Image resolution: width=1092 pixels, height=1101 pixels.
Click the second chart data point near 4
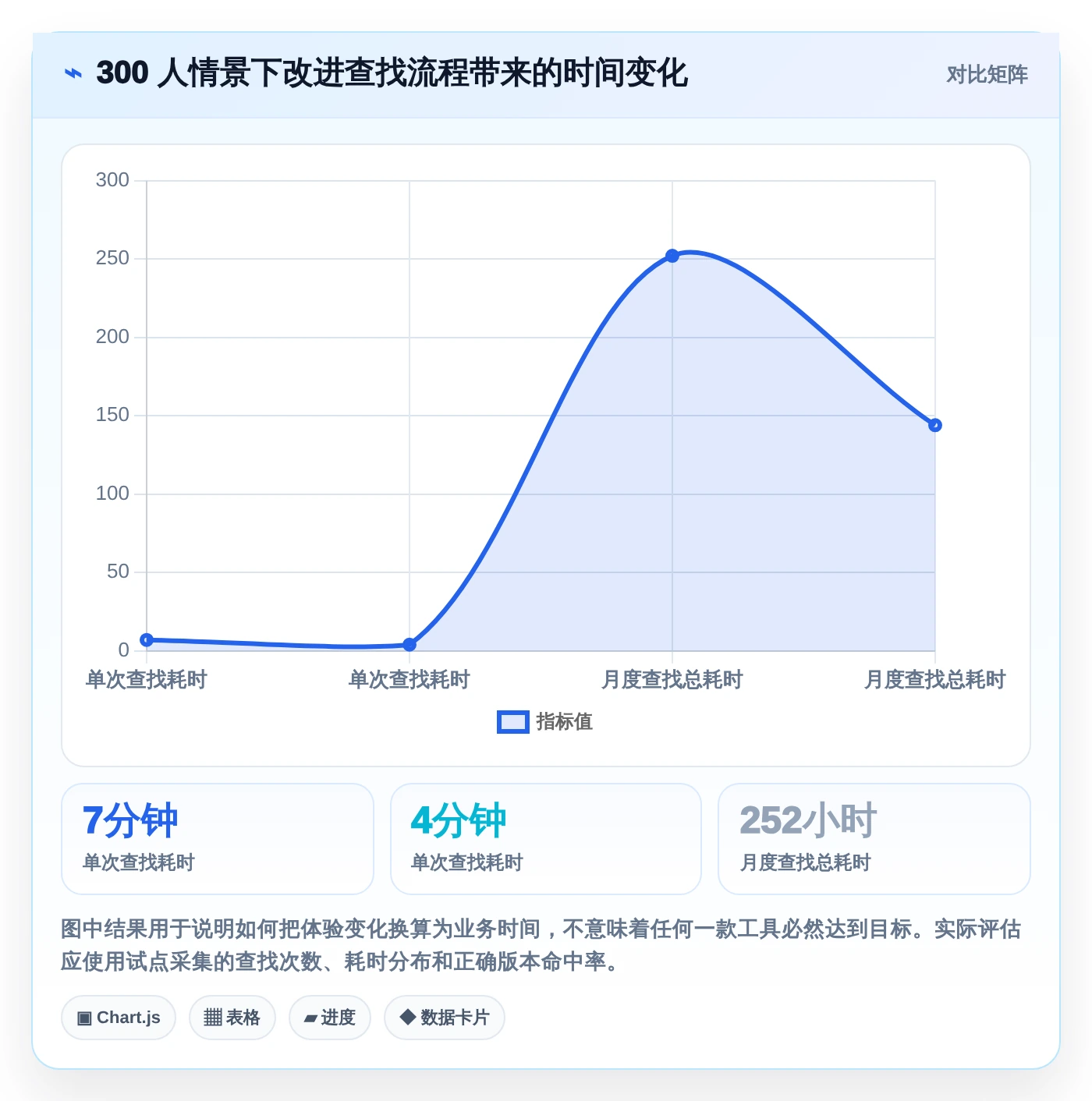[409, 645]
